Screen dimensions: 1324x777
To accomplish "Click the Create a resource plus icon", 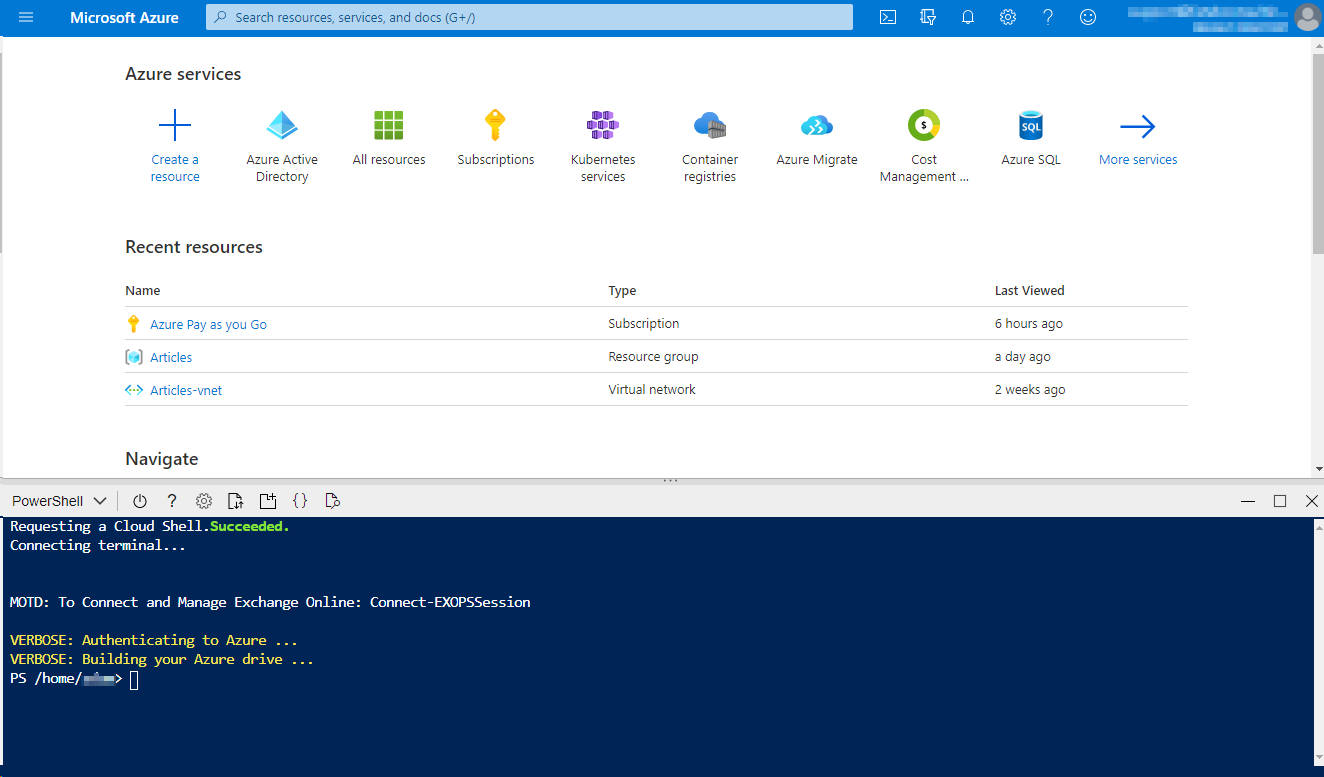I will point(175,126).
